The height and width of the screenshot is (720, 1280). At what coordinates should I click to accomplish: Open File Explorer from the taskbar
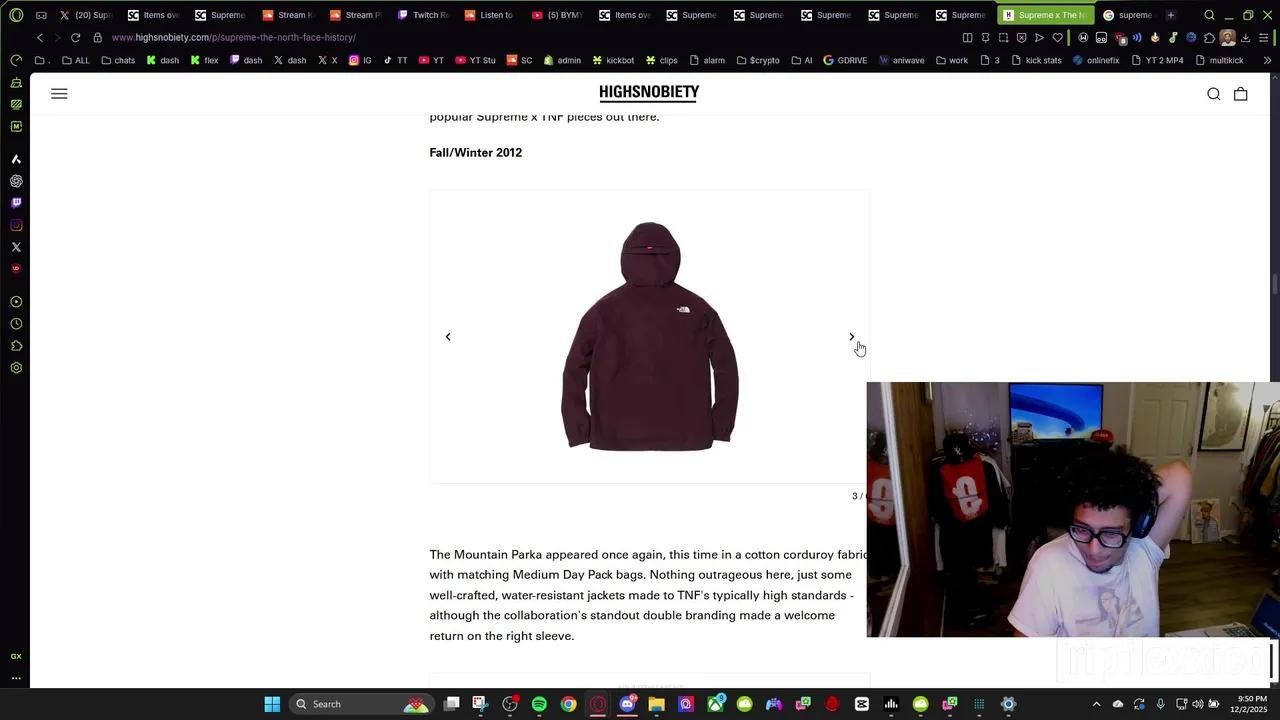click(656, 704)
